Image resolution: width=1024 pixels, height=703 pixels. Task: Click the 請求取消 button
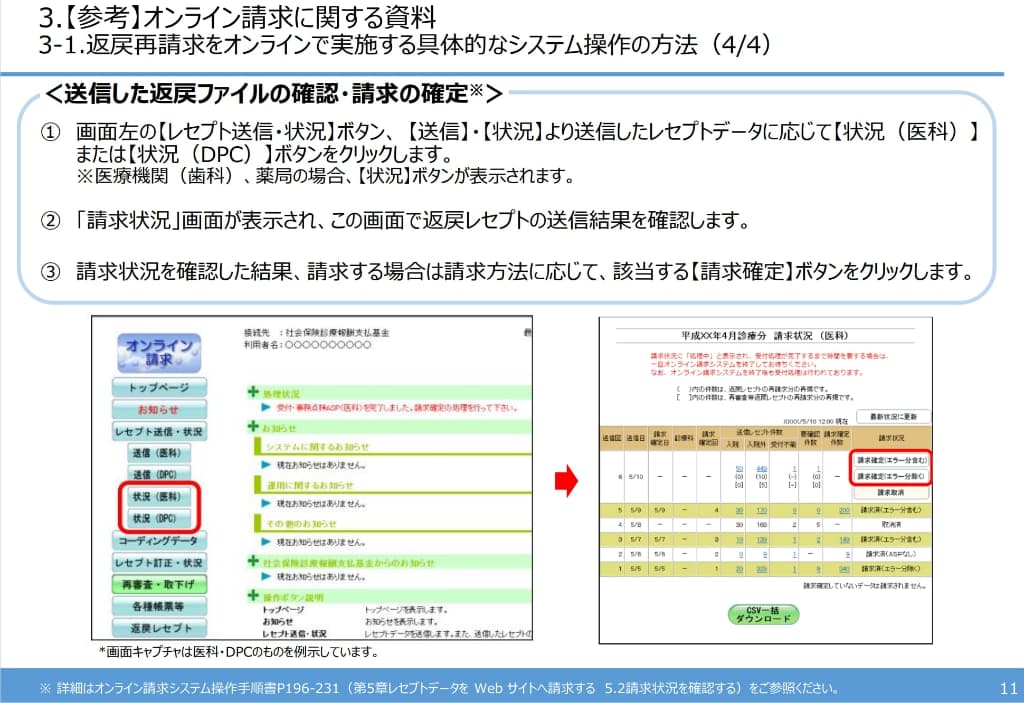[892, 492]
